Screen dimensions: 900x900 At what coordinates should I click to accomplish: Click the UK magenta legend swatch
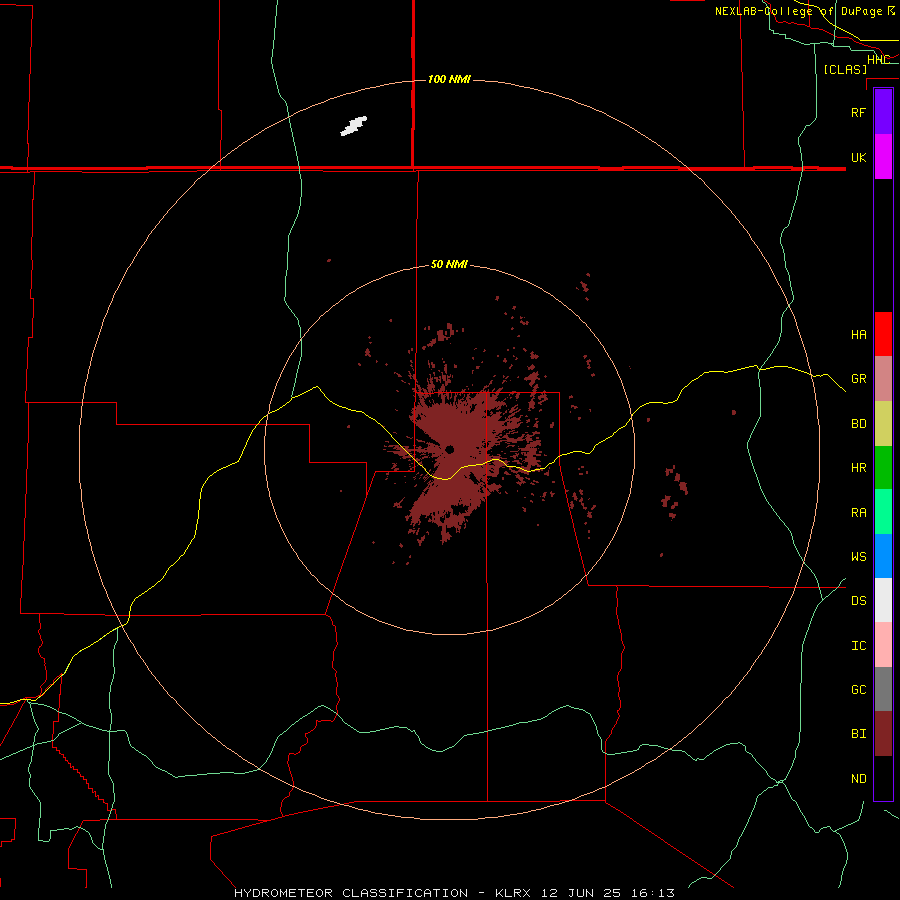(883, 157)
